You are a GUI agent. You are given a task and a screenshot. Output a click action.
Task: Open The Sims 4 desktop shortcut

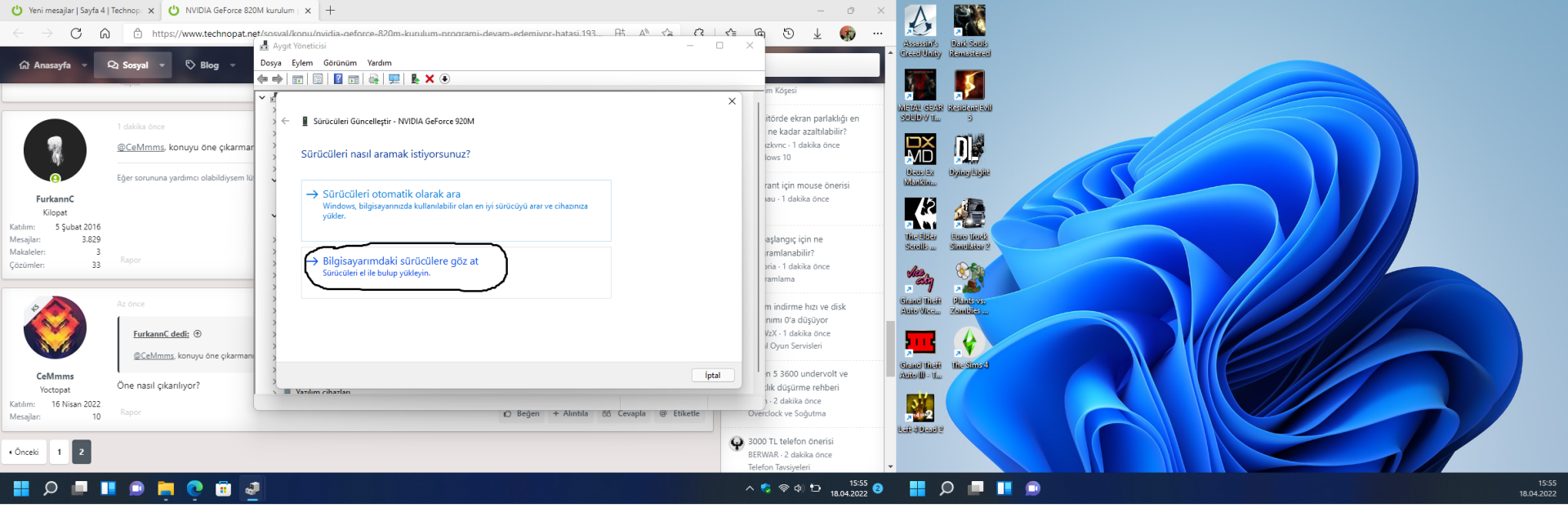(x=969, y=349)
